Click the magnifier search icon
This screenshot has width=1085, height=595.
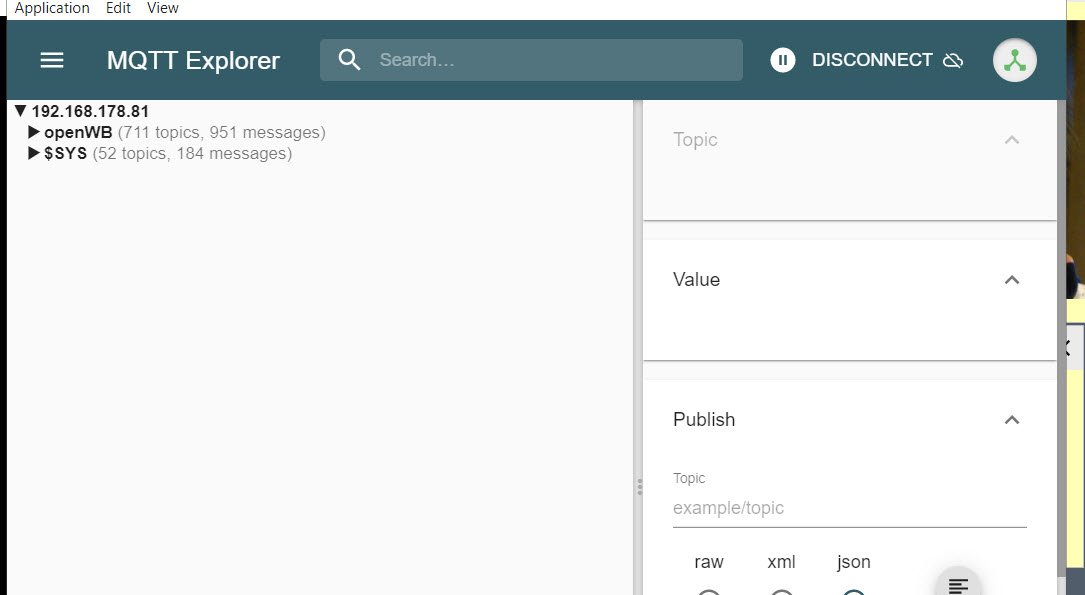349,60
